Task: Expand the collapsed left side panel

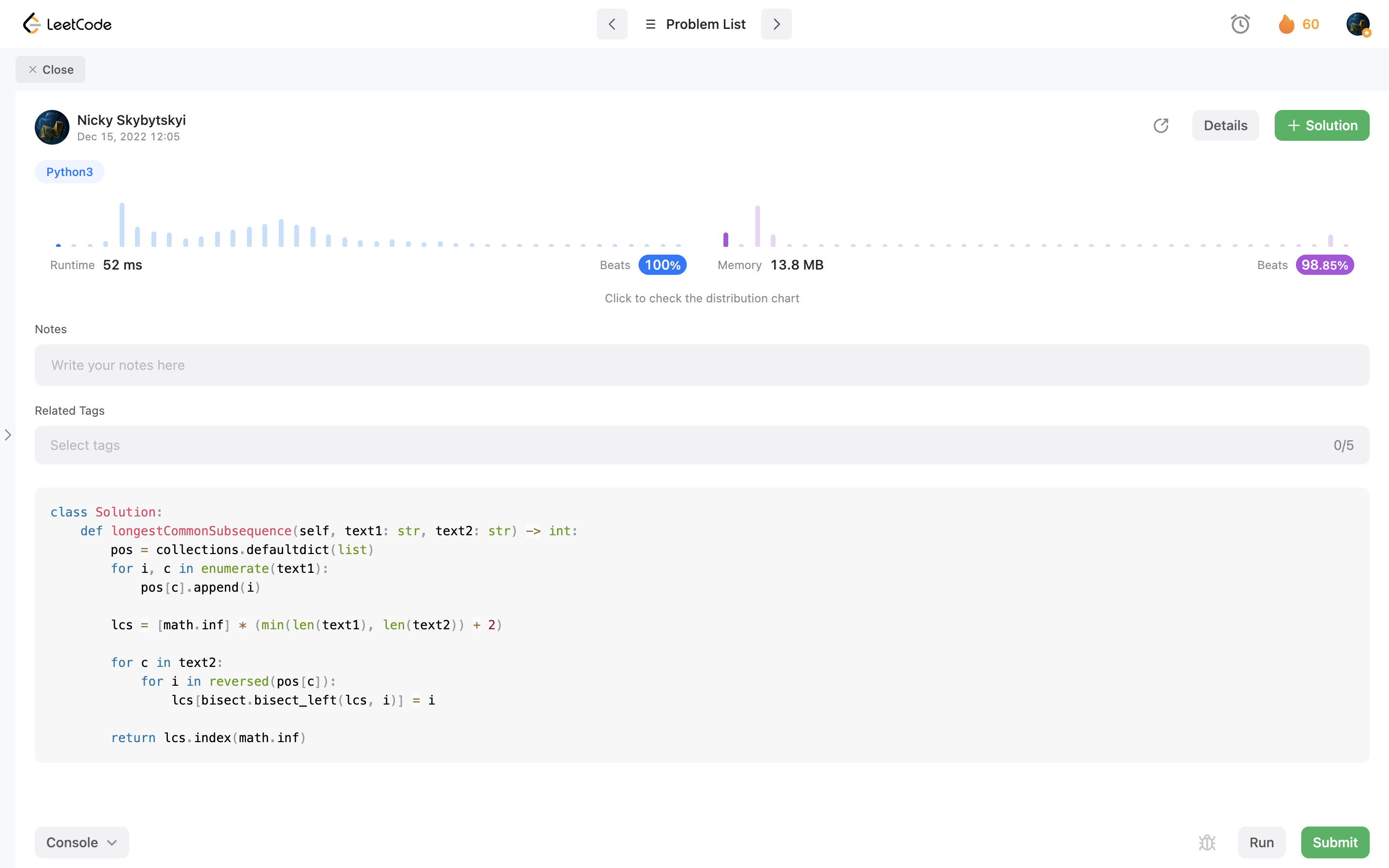Action: (8, 435)
